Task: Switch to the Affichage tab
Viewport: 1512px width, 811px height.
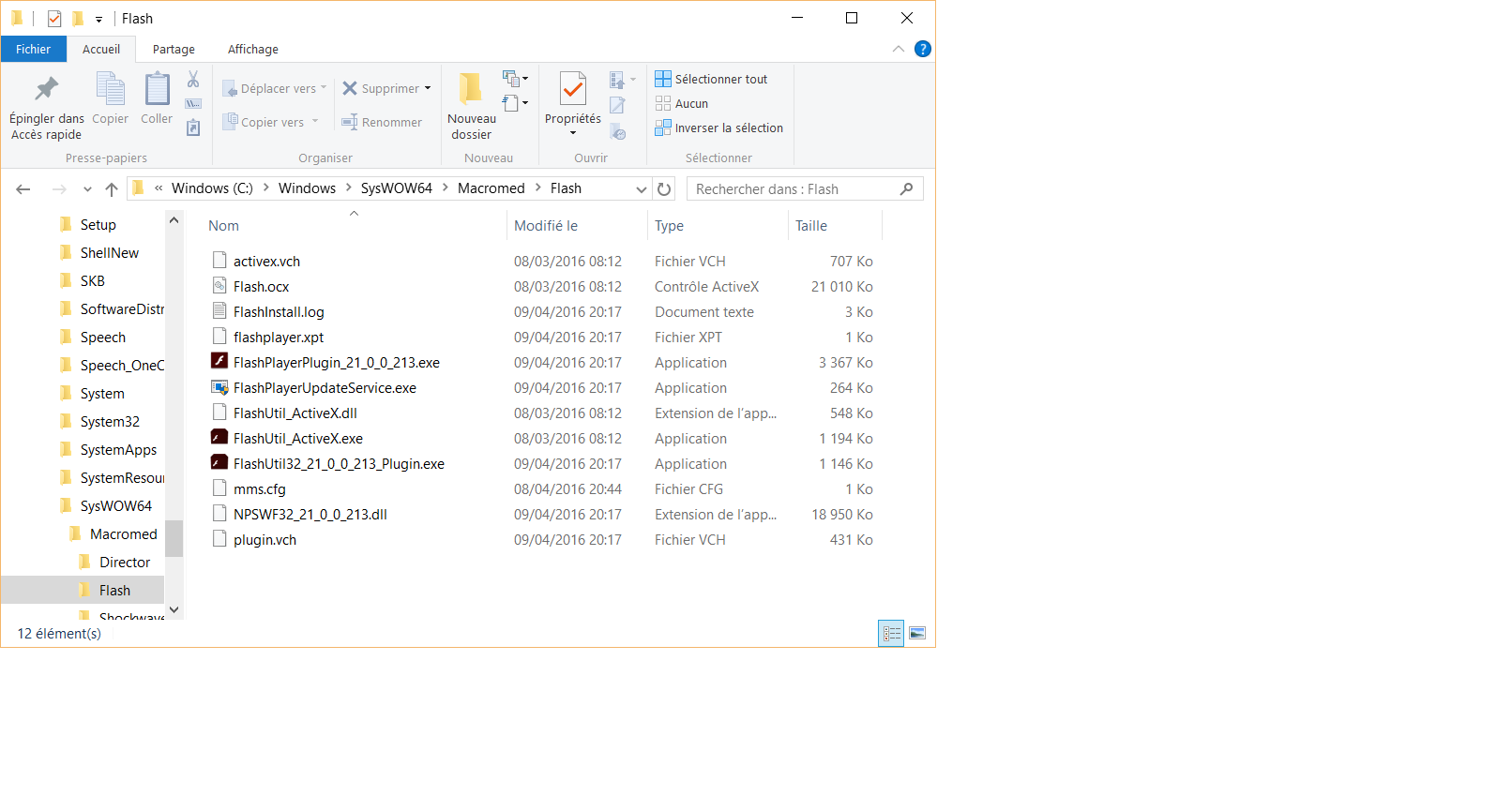Action: pyautogui.click(x=253, y=49)
